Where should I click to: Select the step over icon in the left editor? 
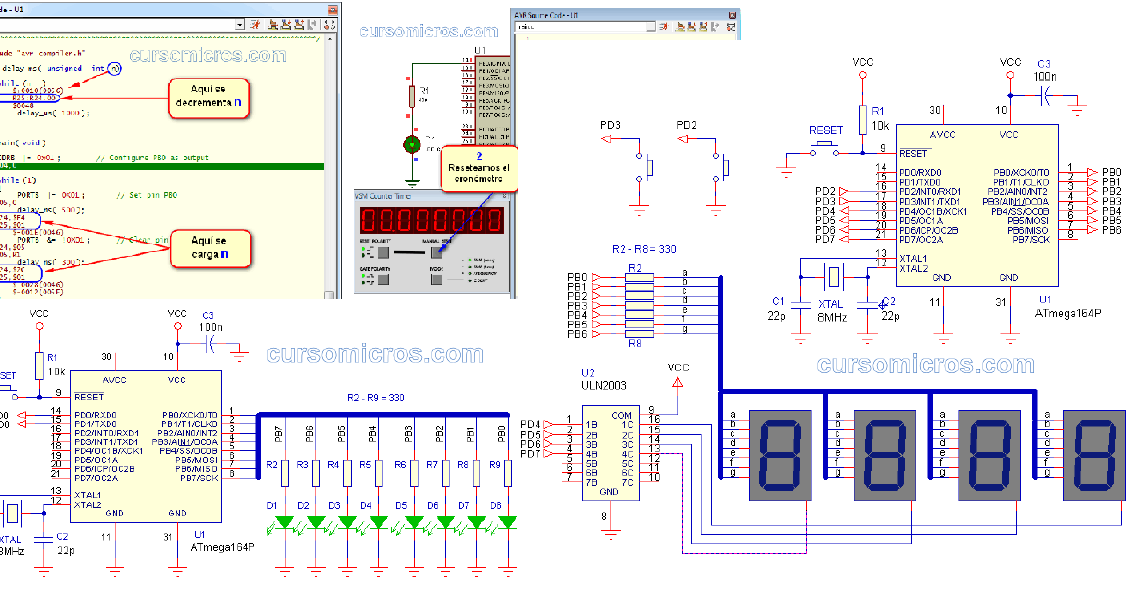286,25
